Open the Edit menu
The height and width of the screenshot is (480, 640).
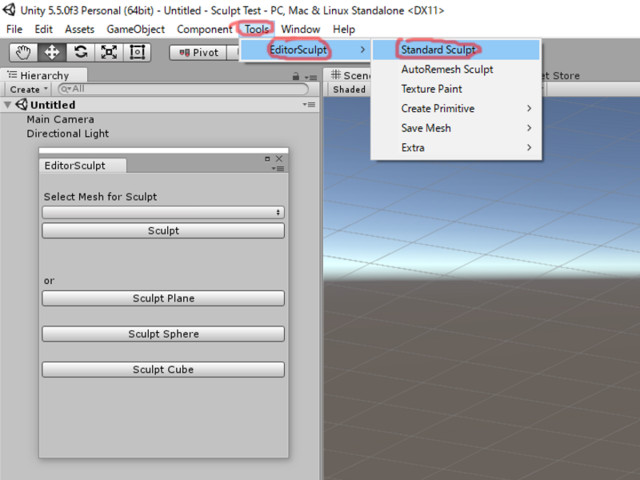(44, 29)
